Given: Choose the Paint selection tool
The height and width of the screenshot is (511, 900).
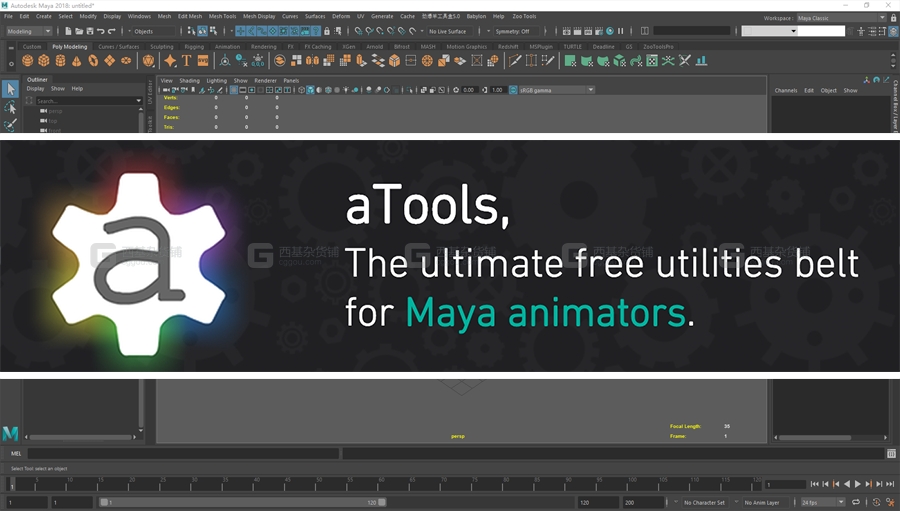Looking at the screenshot, I should (10, 125).
